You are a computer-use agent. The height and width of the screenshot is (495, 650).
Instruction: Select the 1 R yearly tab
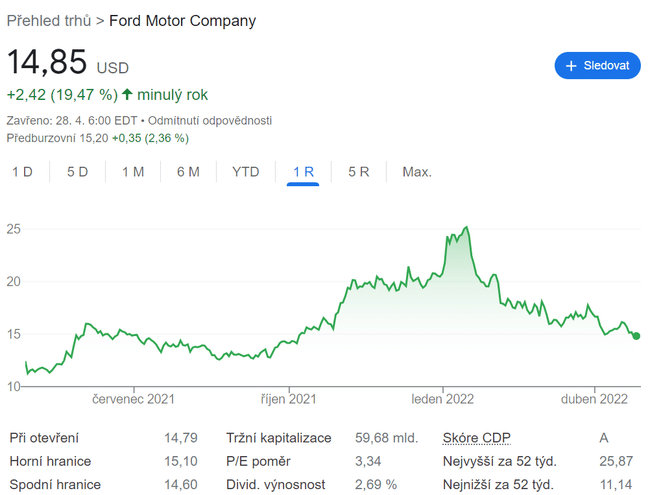pos(303,172)
